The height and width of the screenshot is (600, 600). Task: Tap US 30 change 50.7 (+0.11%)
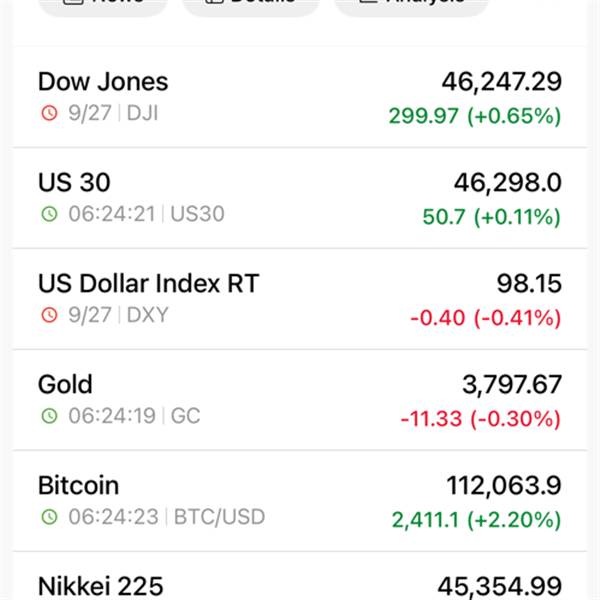coord(491,217)
